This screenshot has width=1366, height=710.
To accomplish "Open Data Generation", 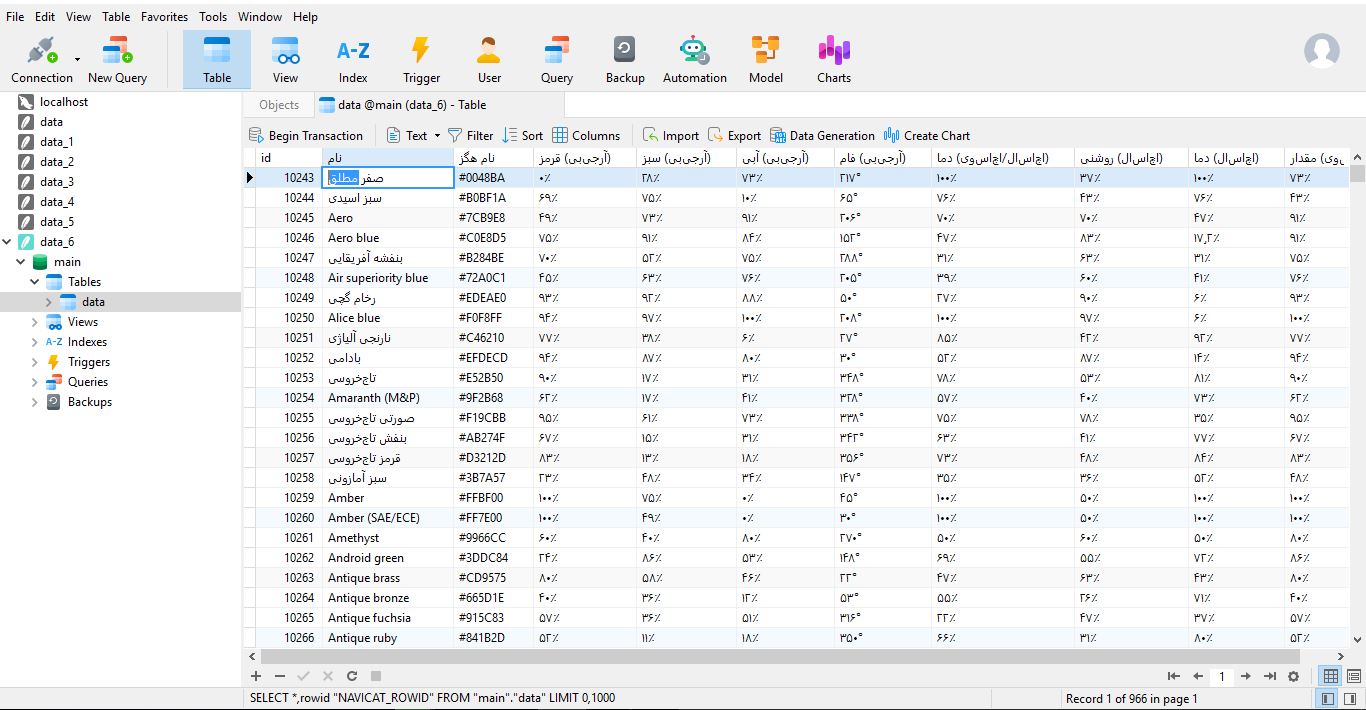I will 822,135.
